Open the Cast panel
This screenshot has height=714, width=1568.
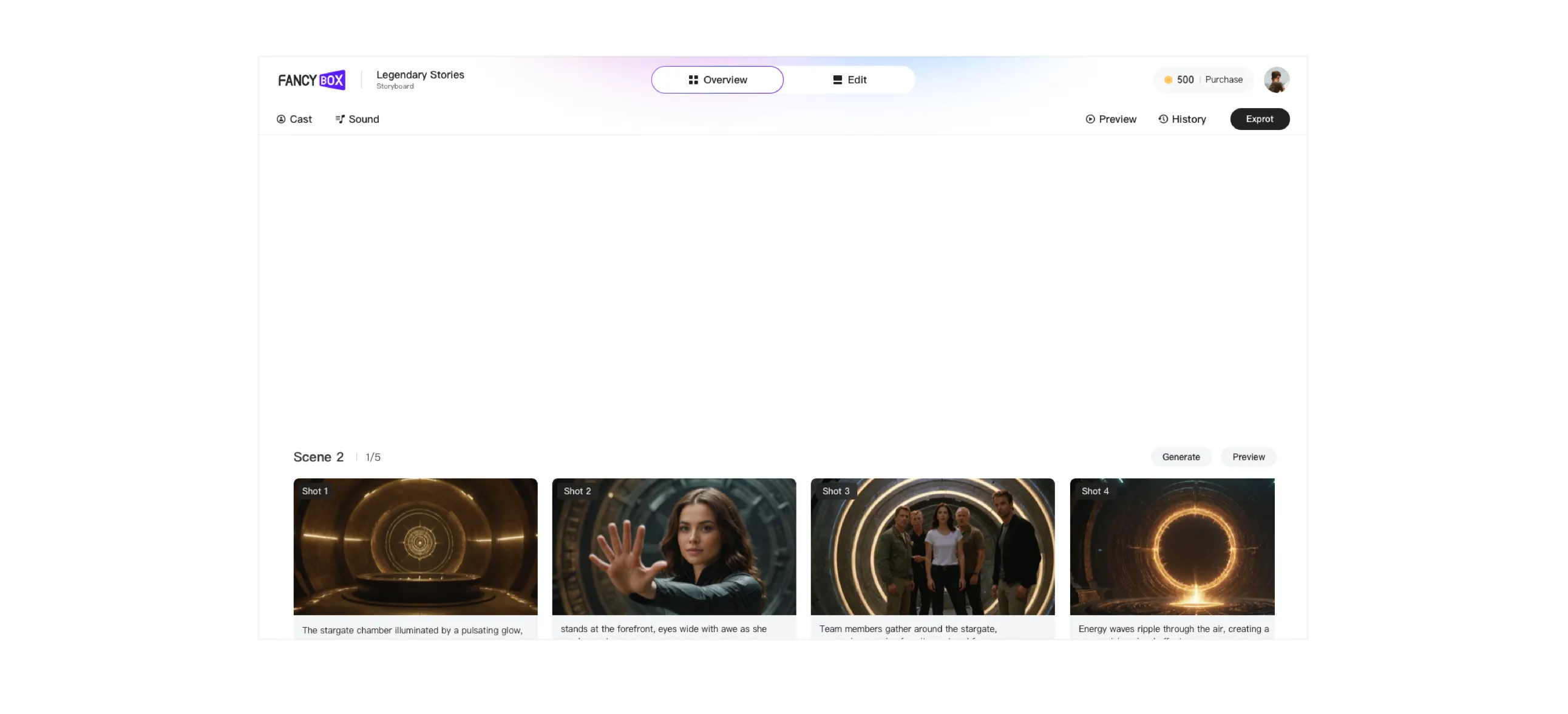294,120
